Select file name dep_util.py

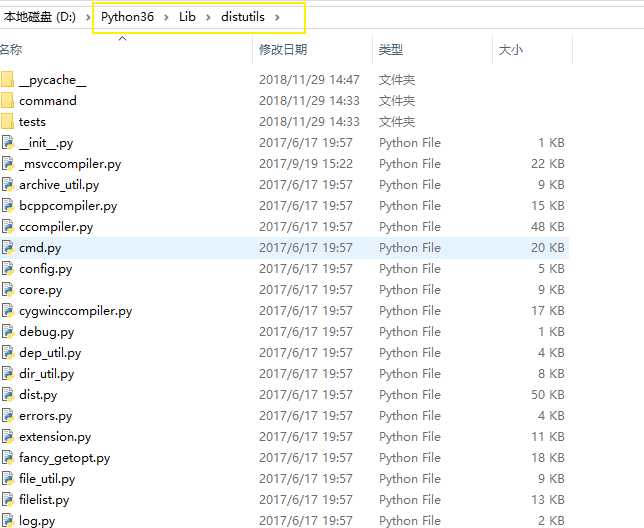[x=50, y=353]
